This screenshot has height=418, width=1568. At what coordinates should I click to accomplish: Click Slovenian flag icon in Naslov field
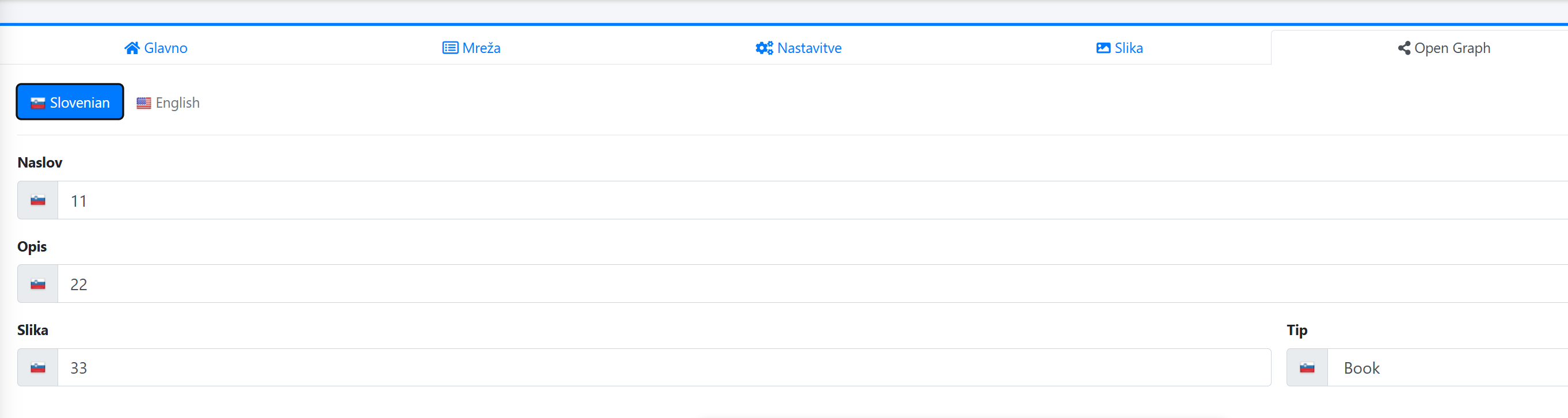click(38, 200)
